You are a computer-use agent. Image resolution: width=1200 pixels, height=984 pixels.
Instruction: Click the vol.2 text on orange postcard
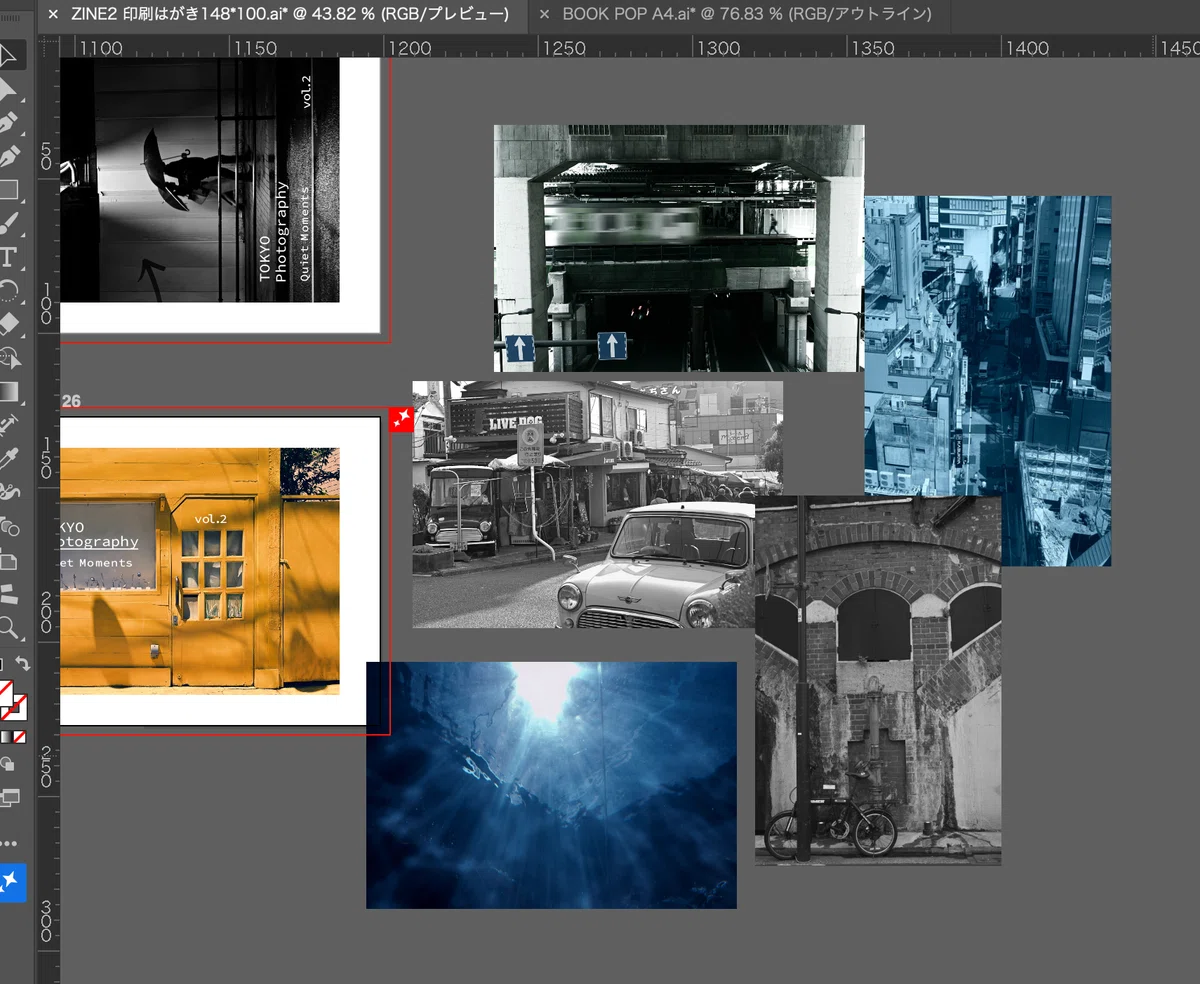click(211, 519)
